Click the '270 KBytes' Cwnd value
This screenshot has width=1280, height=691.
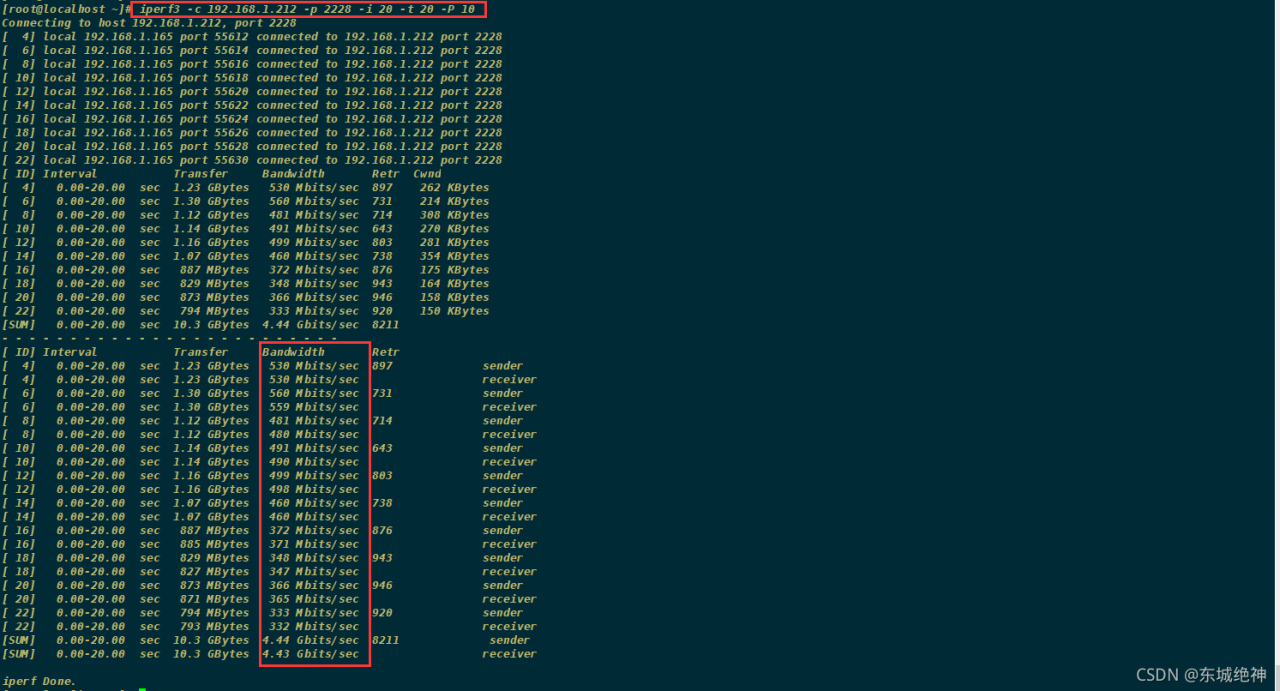pyautogui.click(x=455, y=229)
